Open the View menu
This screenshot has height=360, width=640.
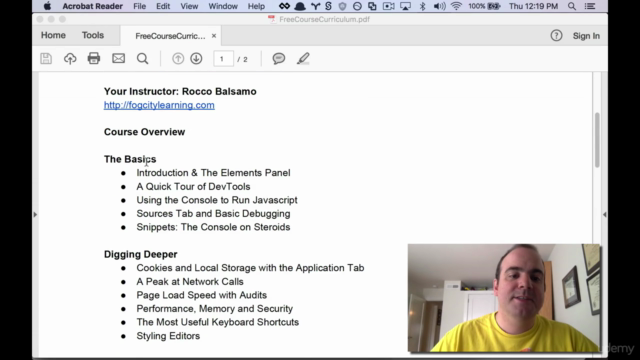(x=189, y=6)
